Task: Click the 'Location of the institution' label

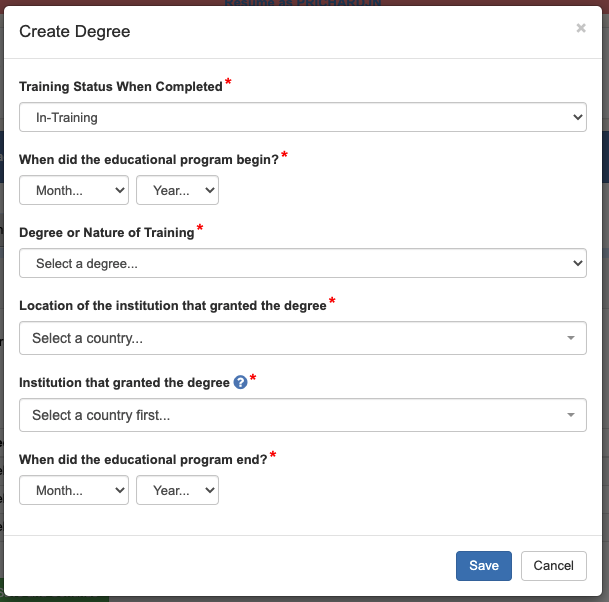Action: (x=173, y=306)
